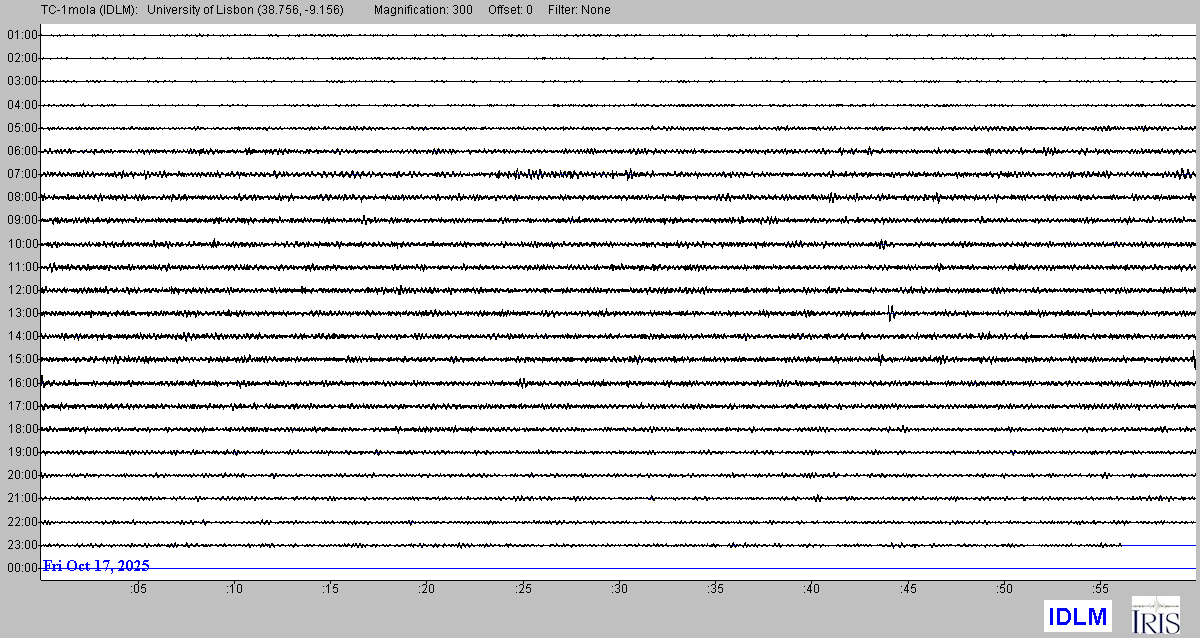The width and height of the screenshot is (1200, 638).
Task: Click the :30 minute axis marker
Action: click(619, 589)
